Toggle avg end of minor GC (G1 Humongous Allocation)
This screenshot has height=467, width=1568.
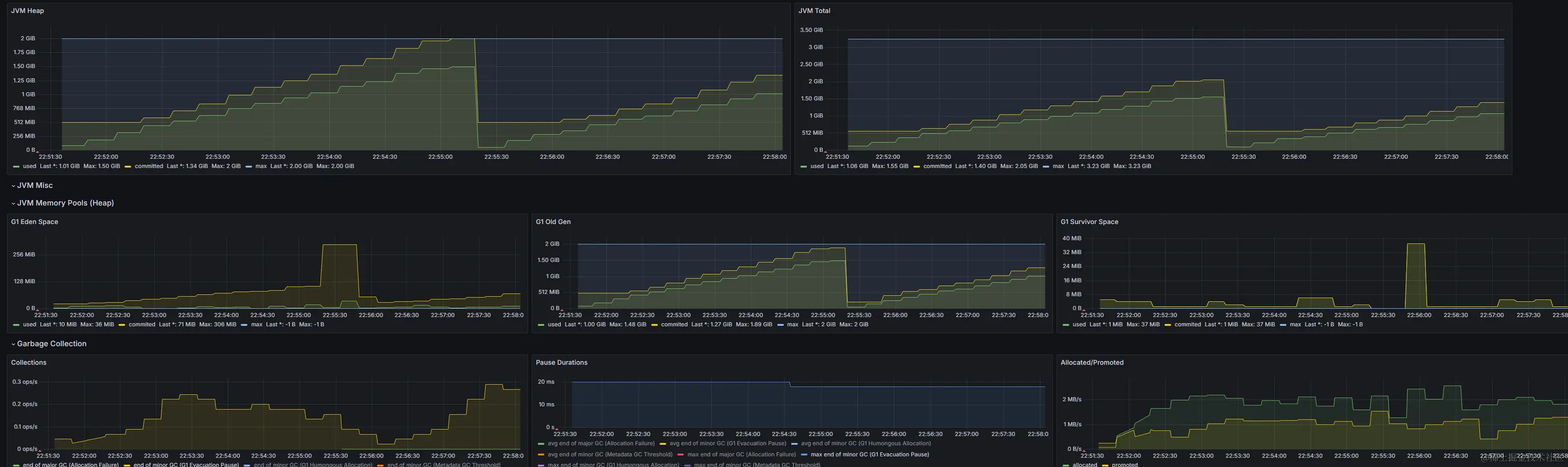tap(866, 443)
